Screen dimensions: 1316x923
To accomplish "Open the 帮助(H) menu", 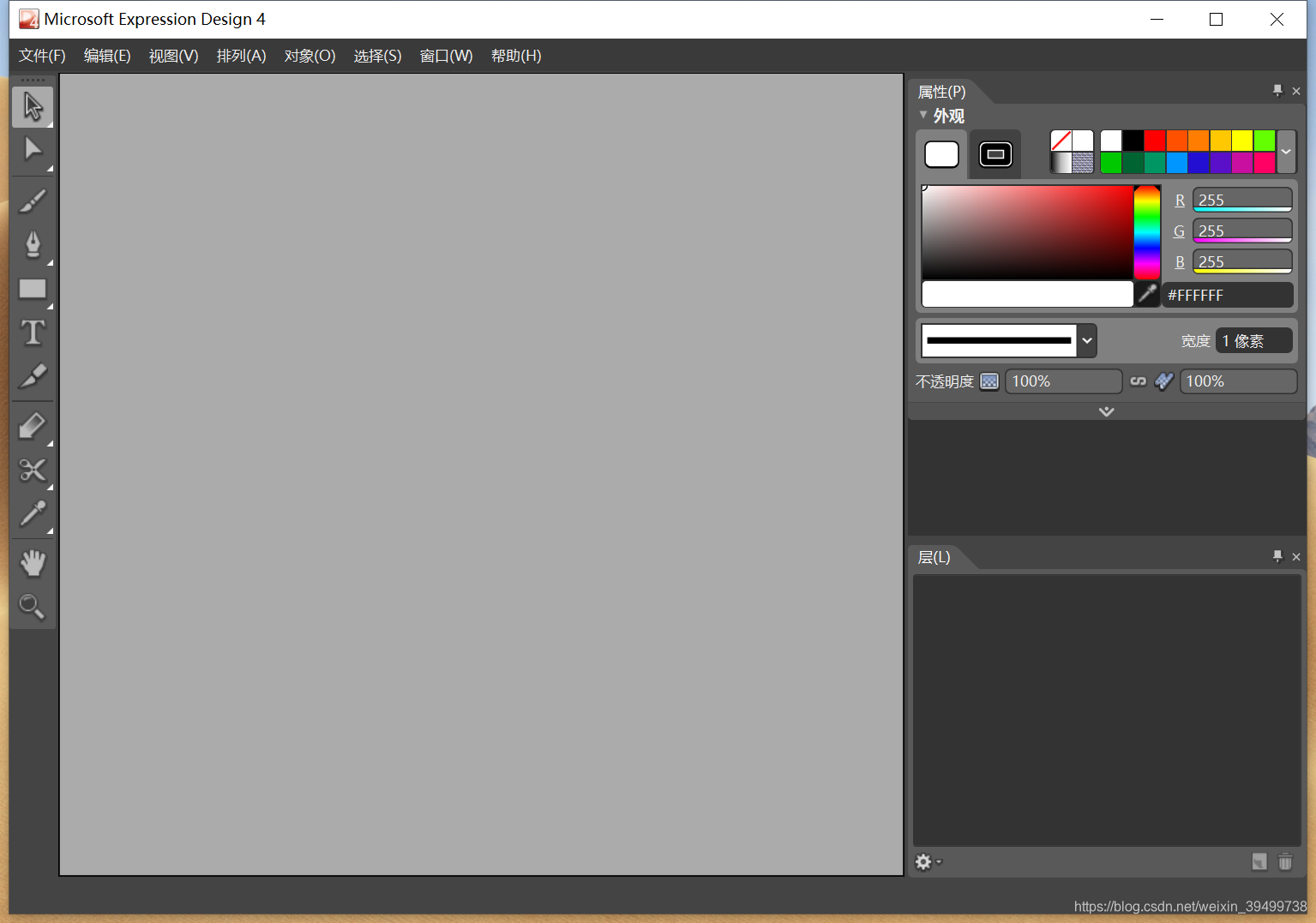I will click(516, 56).
